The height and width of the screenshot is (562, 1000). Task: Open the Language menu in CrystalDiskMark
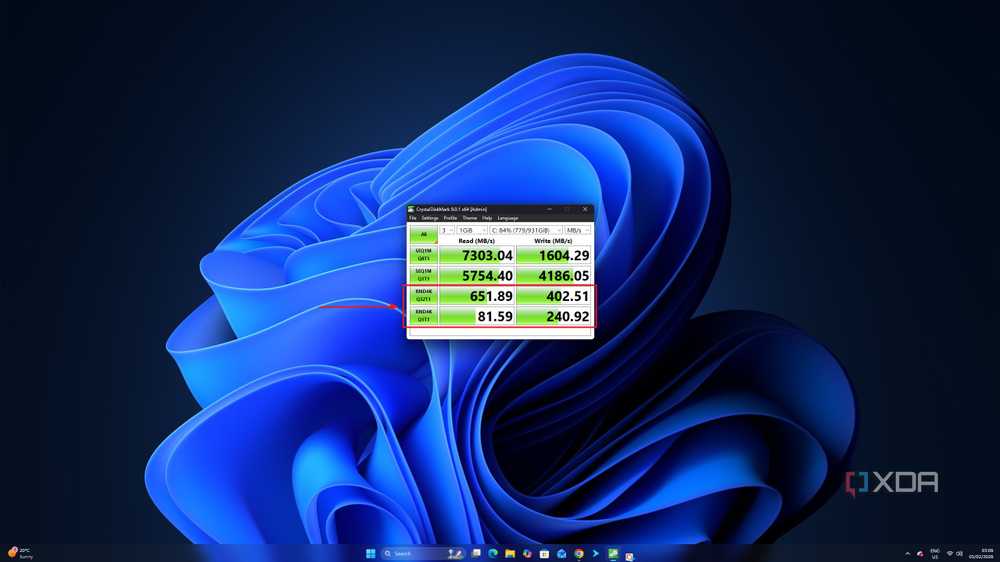[x=508, y=218]
